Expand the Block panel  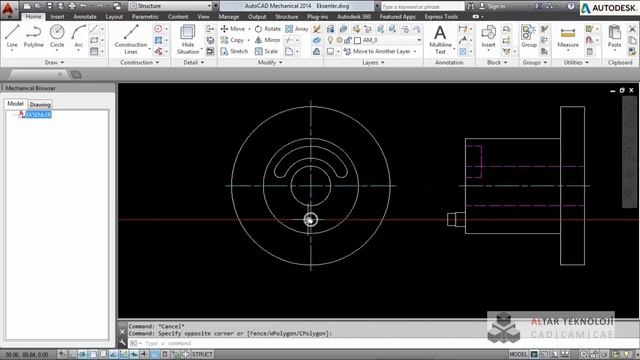pos(497,62)
